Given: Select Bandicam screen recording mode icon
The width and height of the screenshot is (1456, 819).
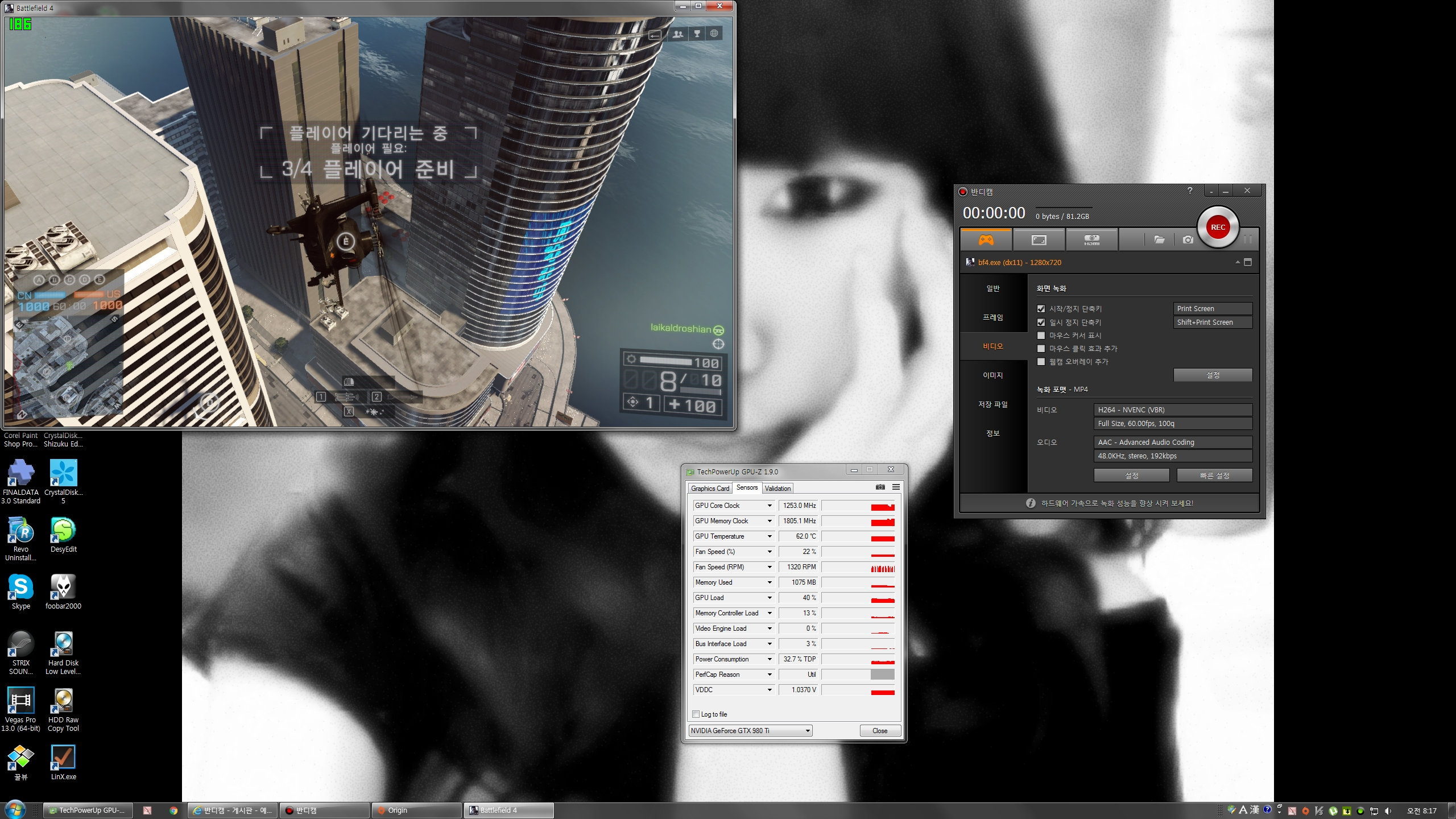Looking at the screenshot, I should 1039,239.
